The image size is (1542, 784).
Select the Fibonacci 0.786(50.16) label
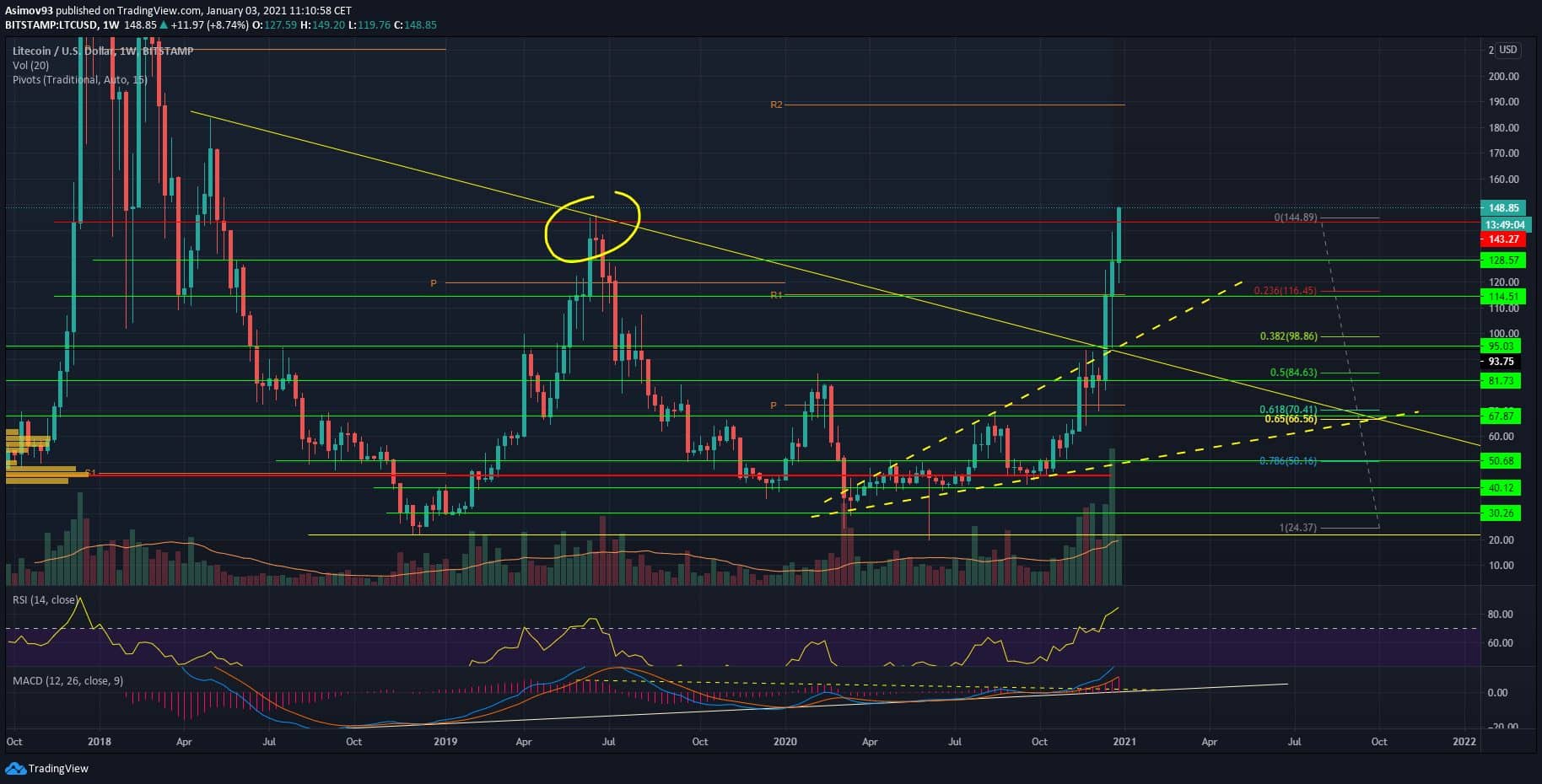(x=1288, y=461)
